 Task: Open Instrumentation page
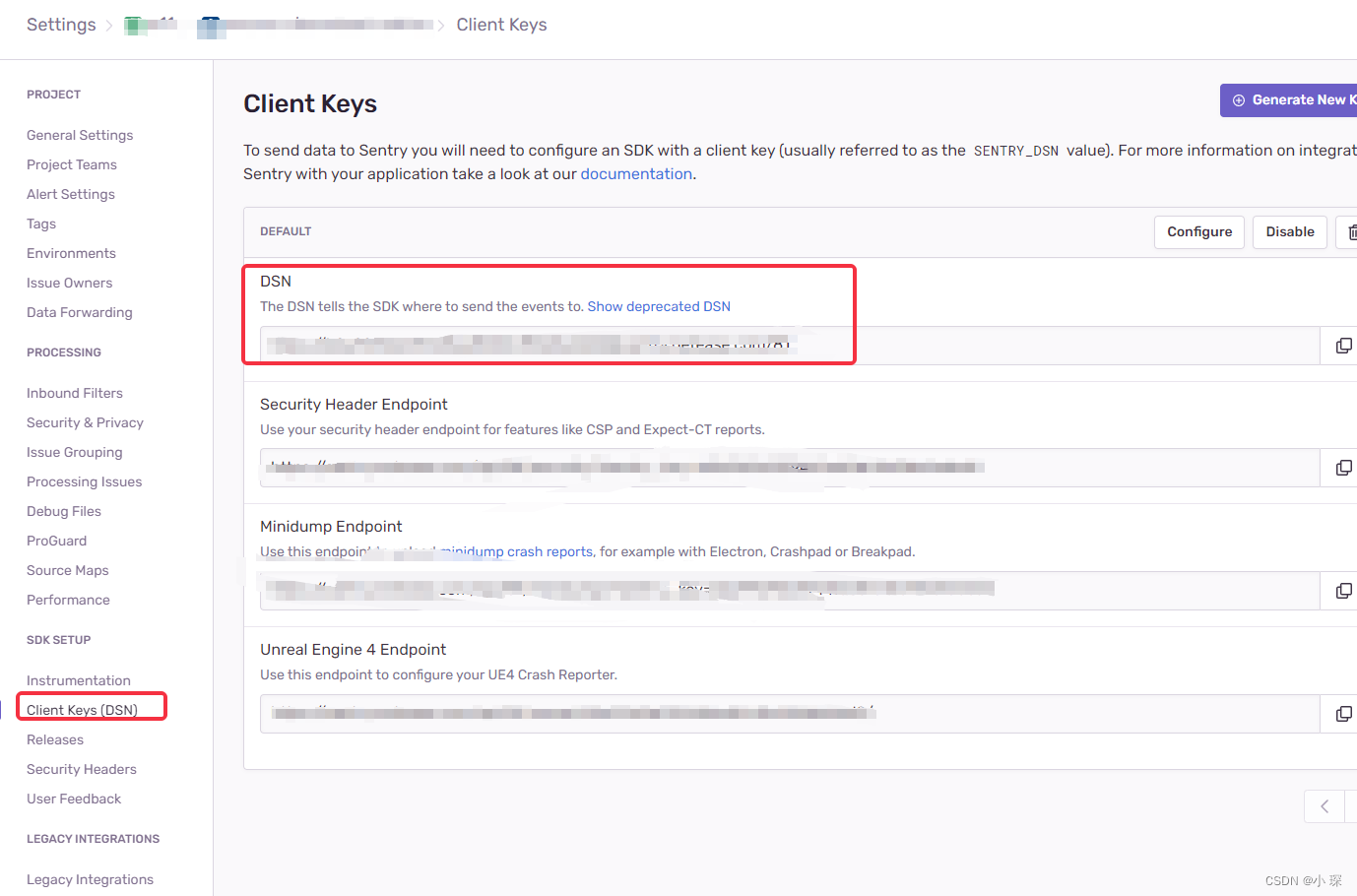[79, 680]
